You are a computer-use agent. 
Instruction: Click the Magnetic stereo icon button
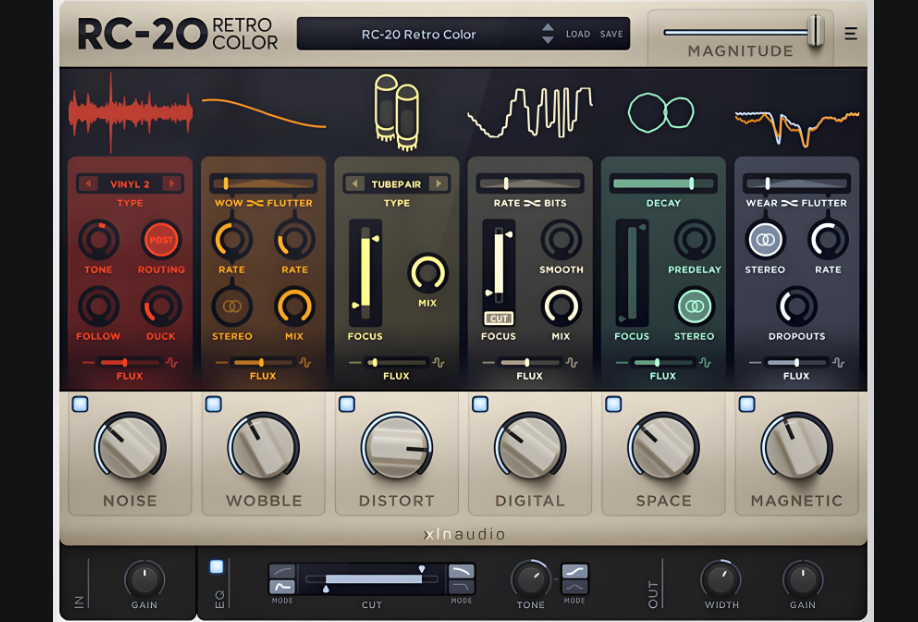click(x=765, y=240)
